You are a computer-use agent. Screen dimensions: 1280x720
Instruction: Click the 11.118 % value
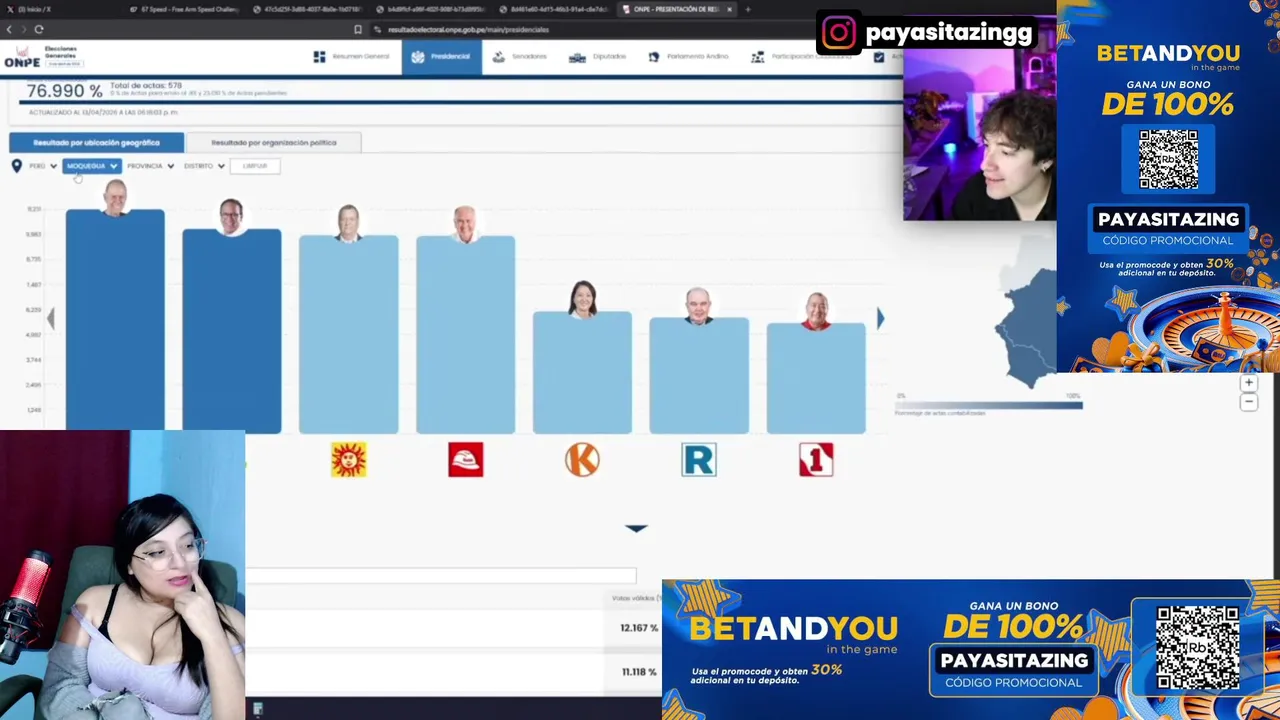point(639,672)
